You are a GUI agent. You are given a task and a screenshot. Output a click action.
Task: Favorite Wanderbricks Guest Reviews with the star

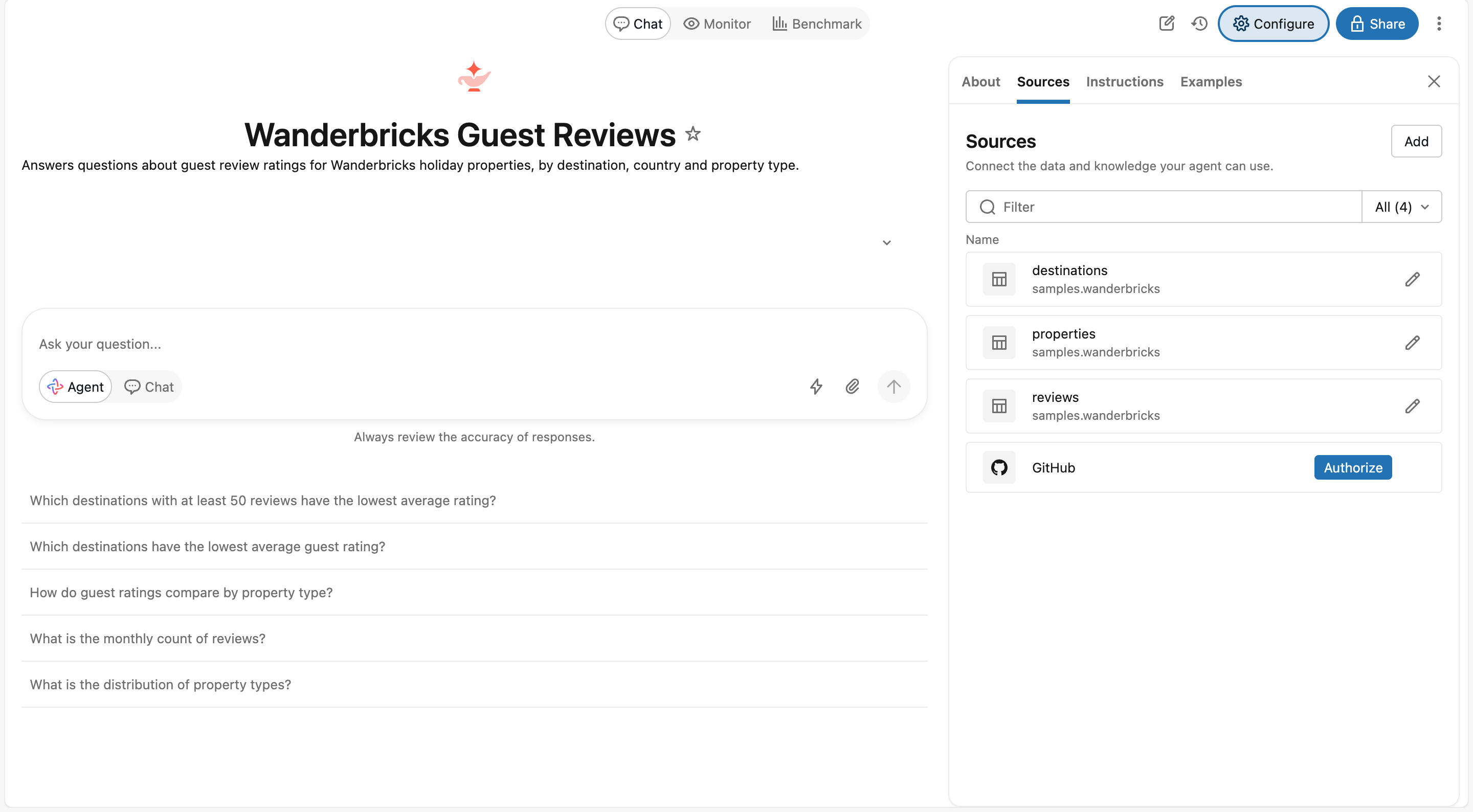click(693, 134)
